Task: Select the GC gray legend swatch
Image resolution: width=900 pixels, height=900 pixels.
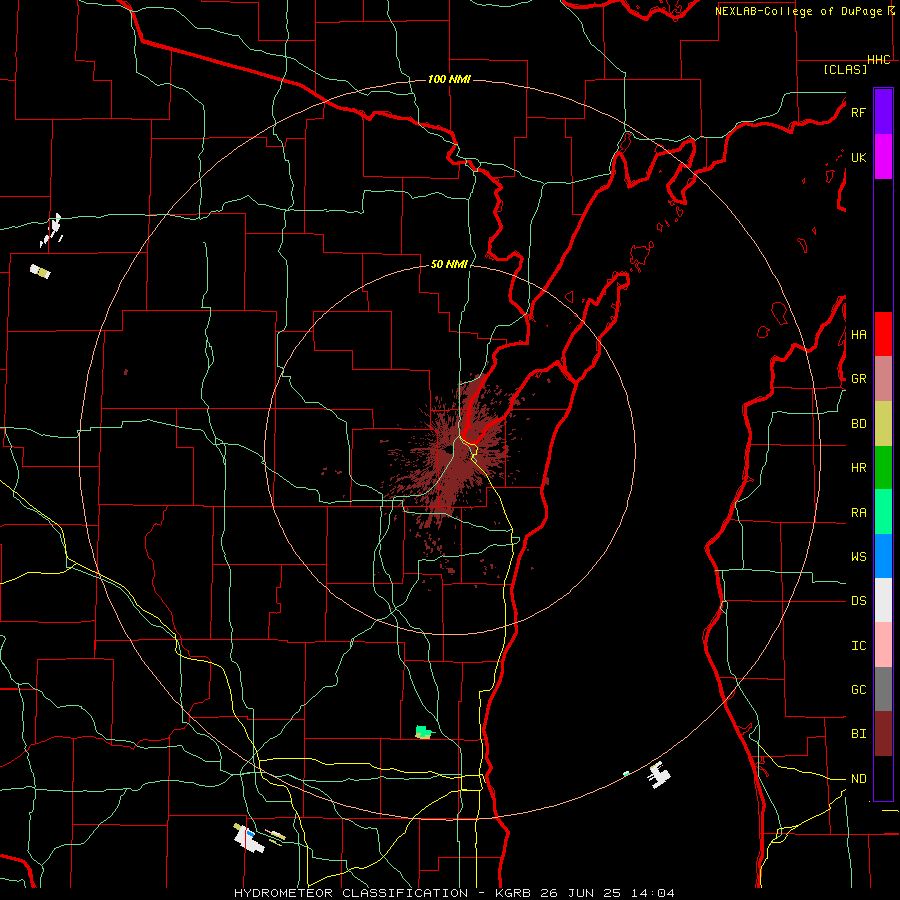Action: 883,689
